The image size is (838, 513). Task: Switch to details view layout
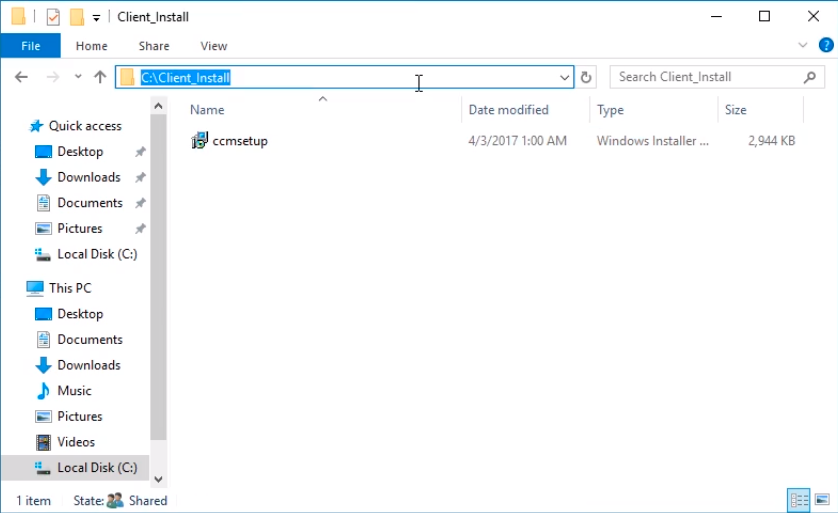tap(799, 500)
